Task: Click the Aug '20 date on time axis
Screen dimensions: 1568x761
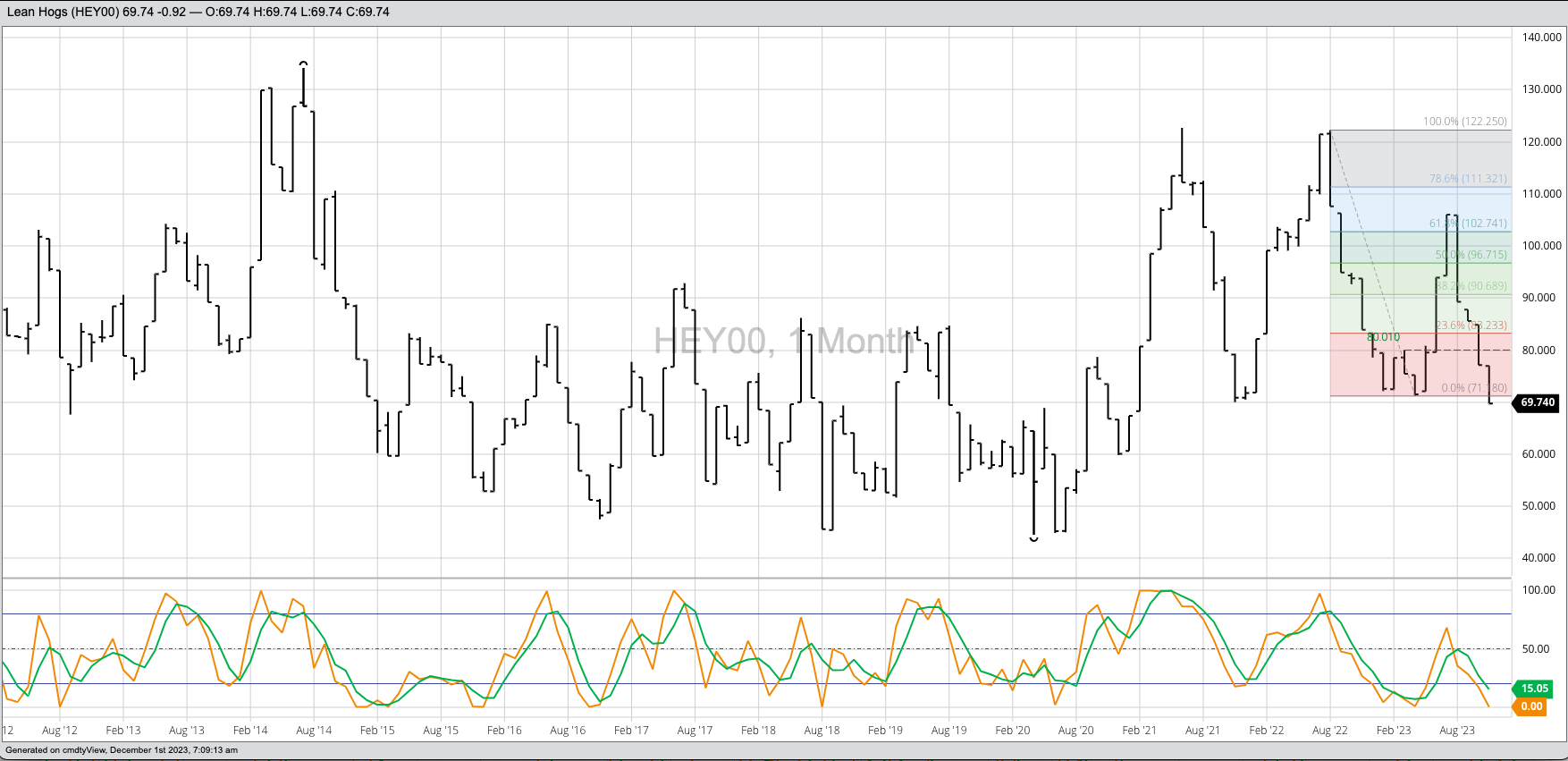Action: [1075, 731]
